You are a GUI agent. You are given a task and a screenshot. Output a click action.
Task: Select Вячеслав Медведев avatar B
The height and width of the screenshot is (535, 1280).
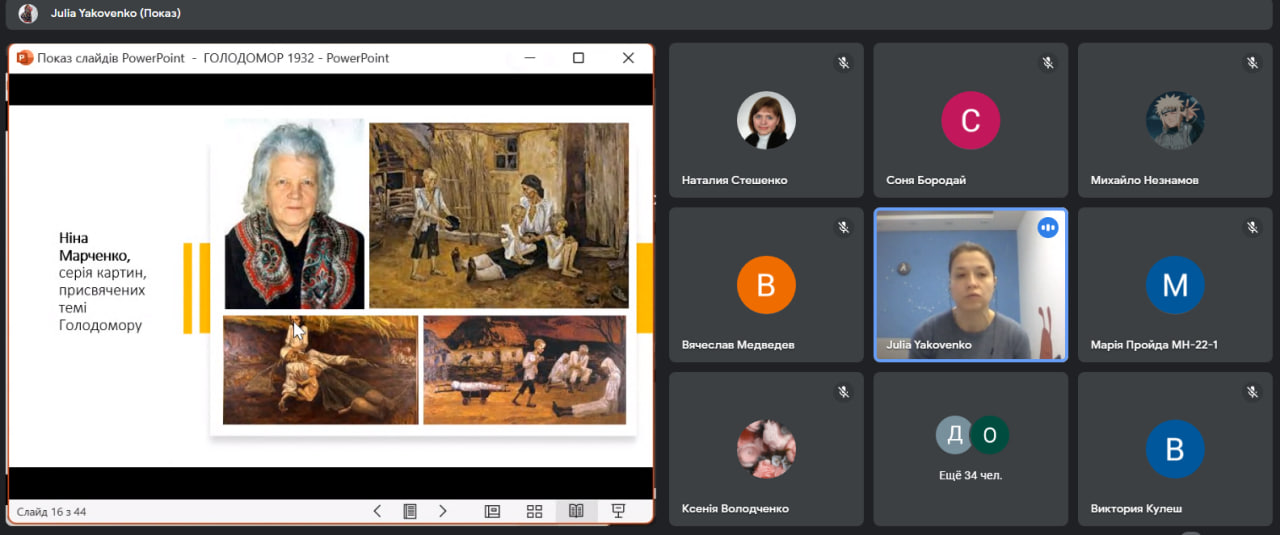tap(766, 285)
